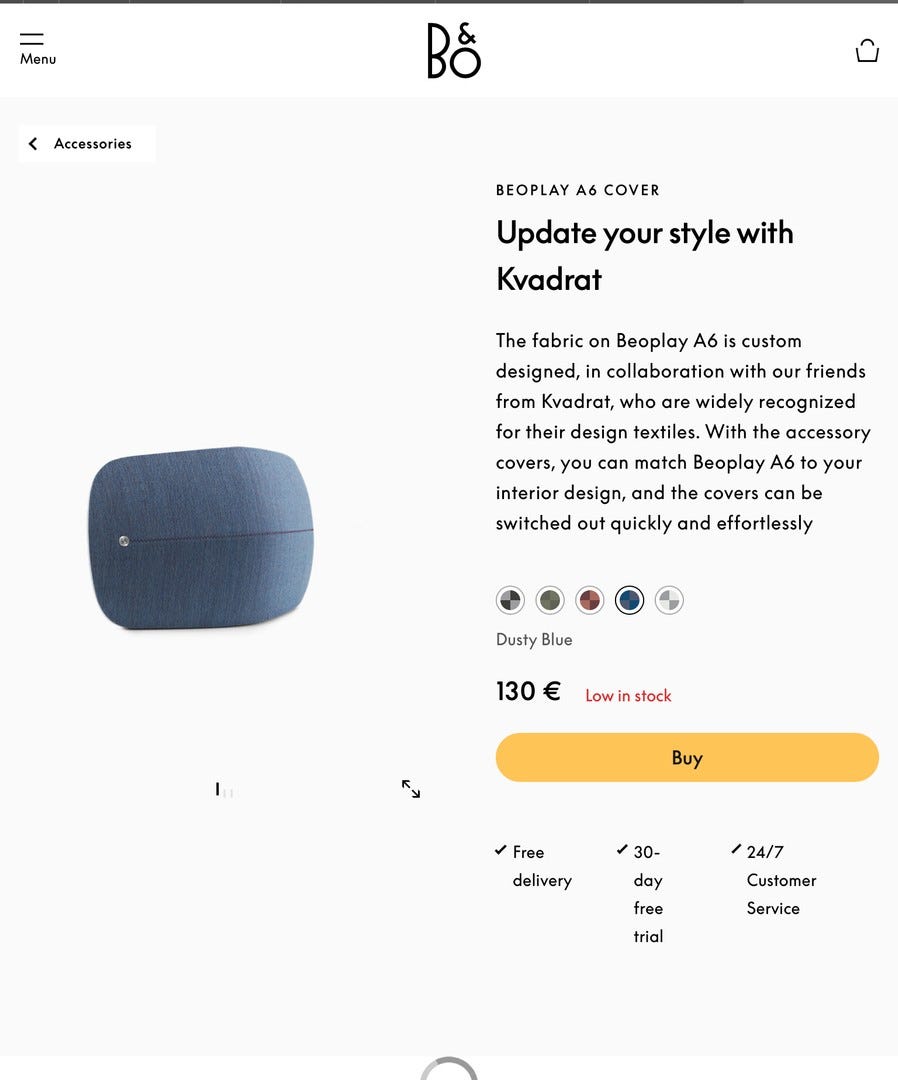
Task: Click the blue Beoplay A6 cover image
Action: click(201, 538)
